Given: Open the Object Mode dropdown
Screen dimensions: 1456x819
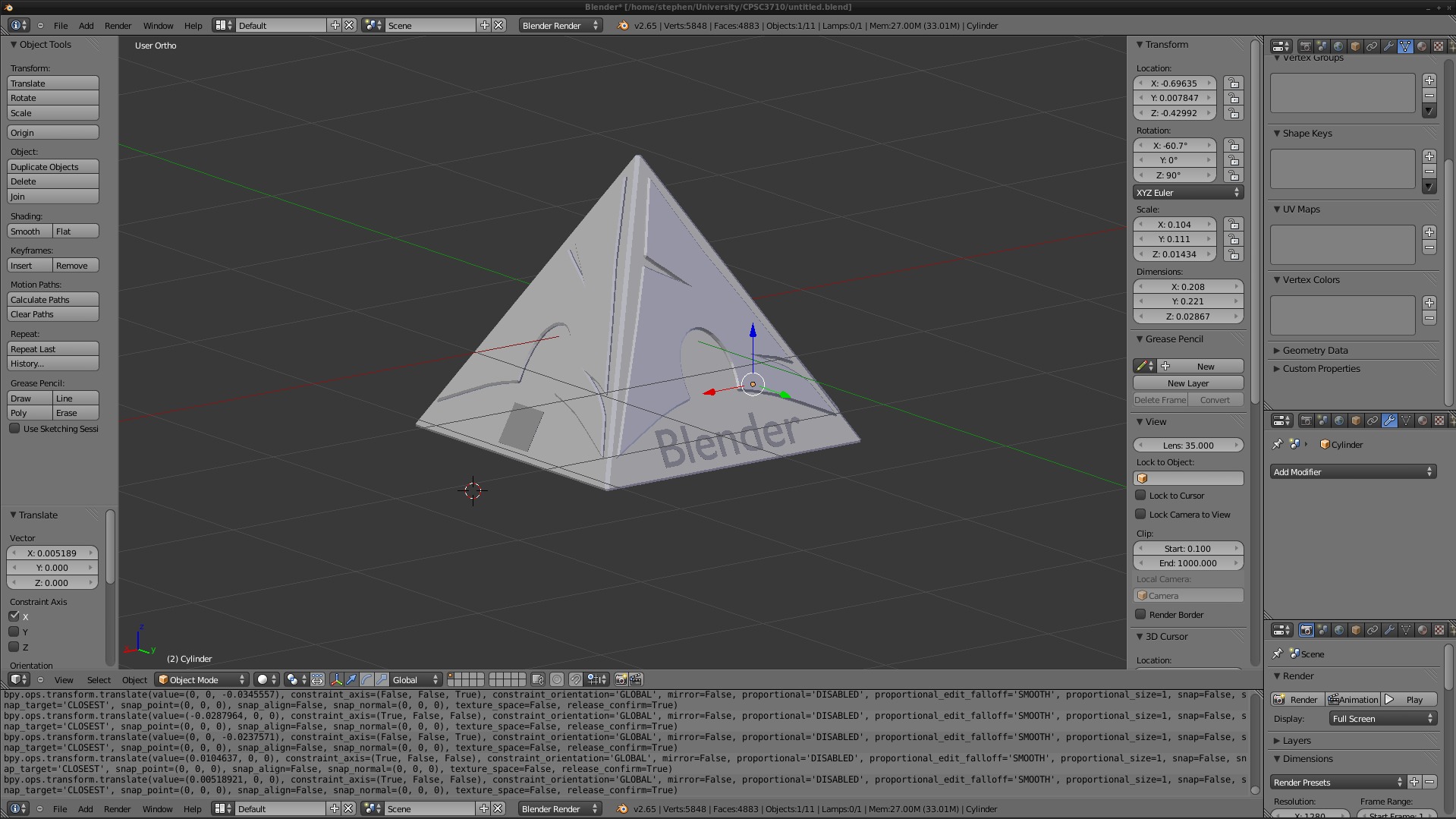Looking at the screenshot, I should pos(201,679).
